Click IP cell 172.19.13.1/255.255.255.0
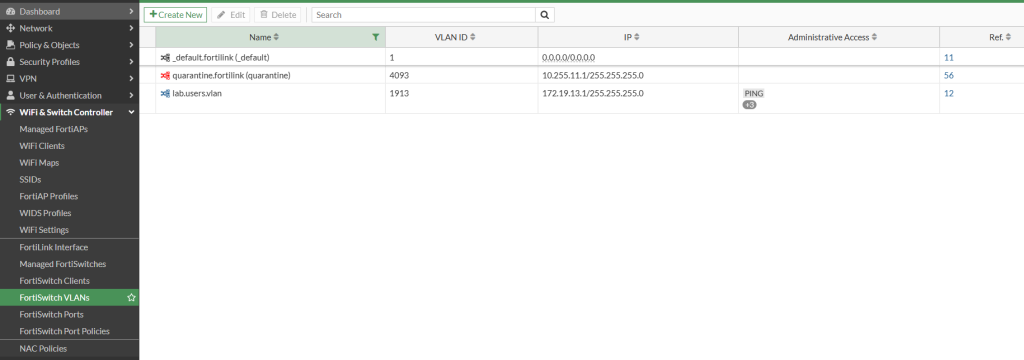1024x360 pixels. pos(593,93)
